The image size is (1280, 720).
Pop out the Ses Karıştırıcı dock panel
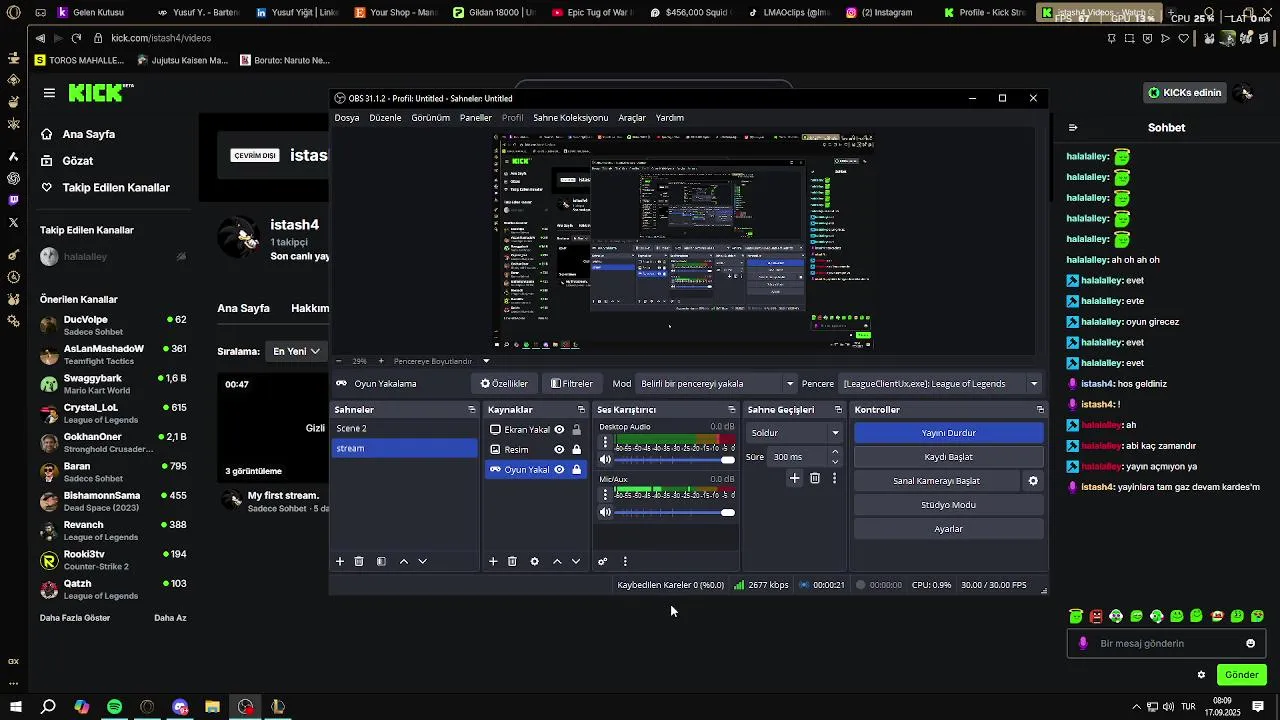731,410
